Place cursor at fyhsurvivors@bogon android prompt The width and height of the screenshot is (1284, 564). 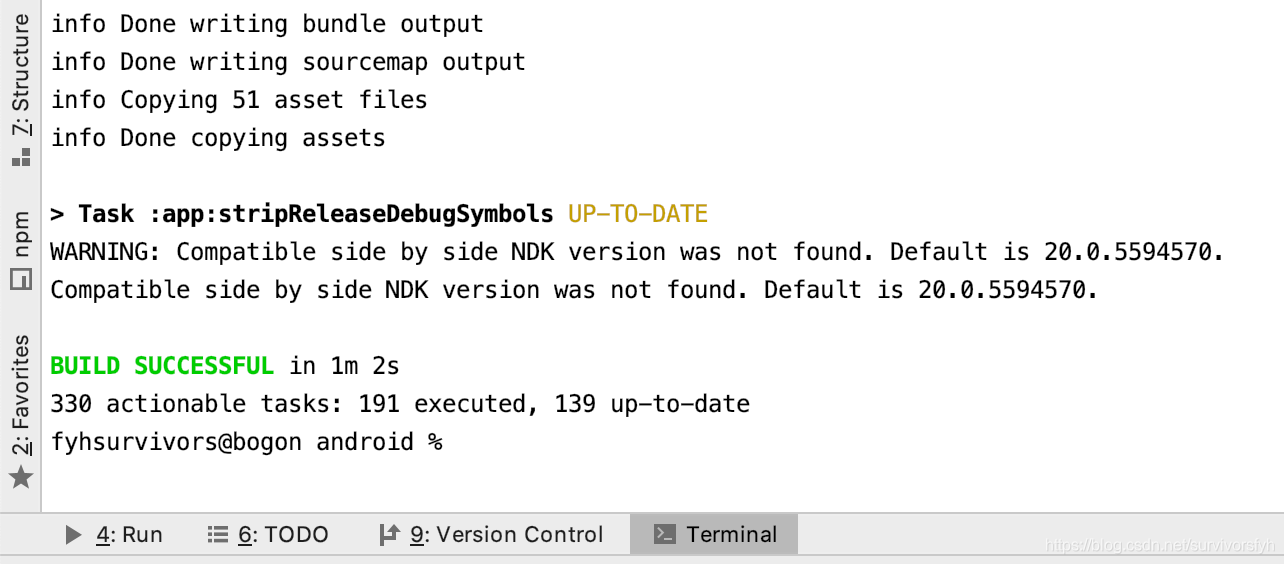pyautogui.click(x=246, y=442)
